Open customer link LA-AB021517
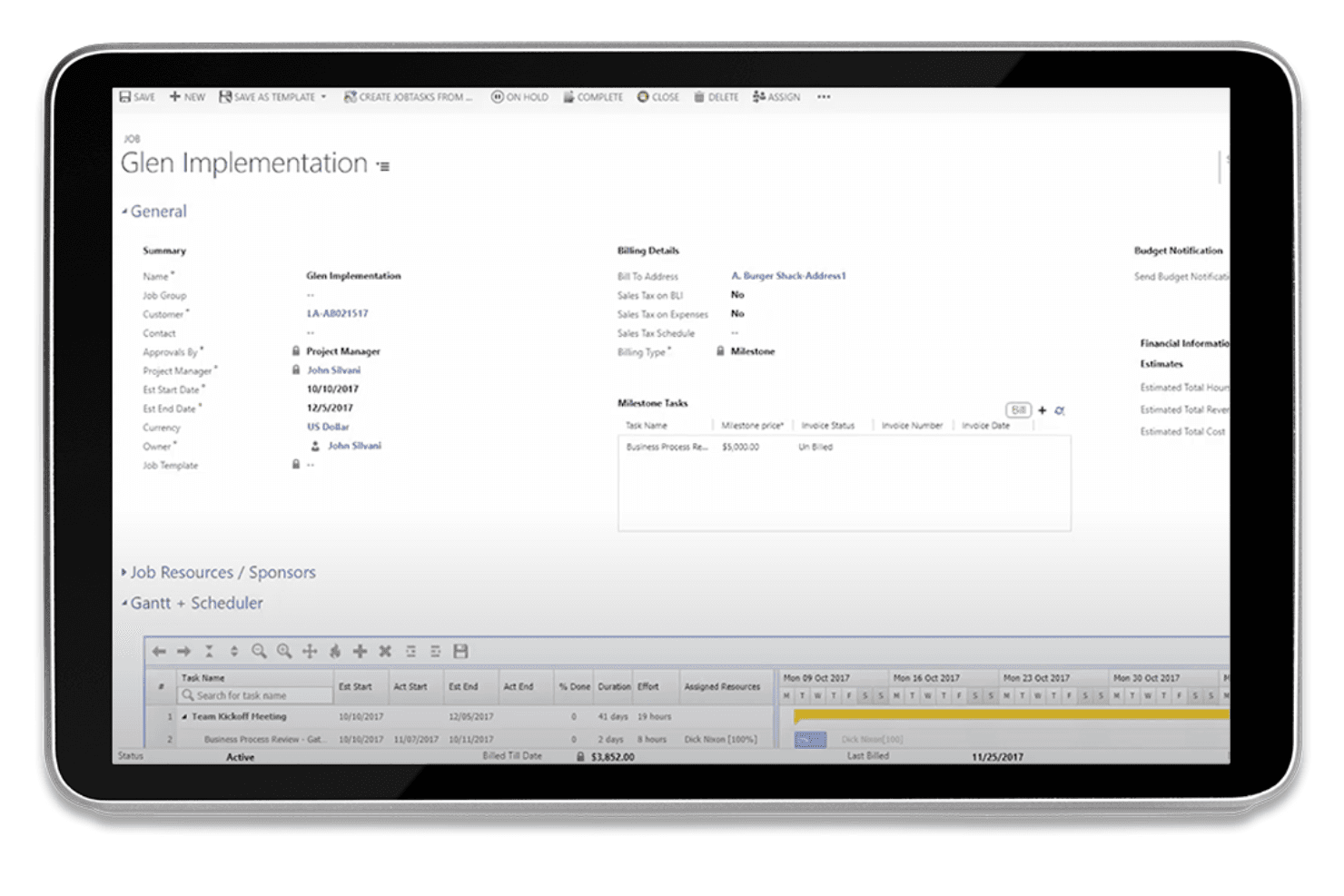The image size is (1344, 896). tap(337, 313)
